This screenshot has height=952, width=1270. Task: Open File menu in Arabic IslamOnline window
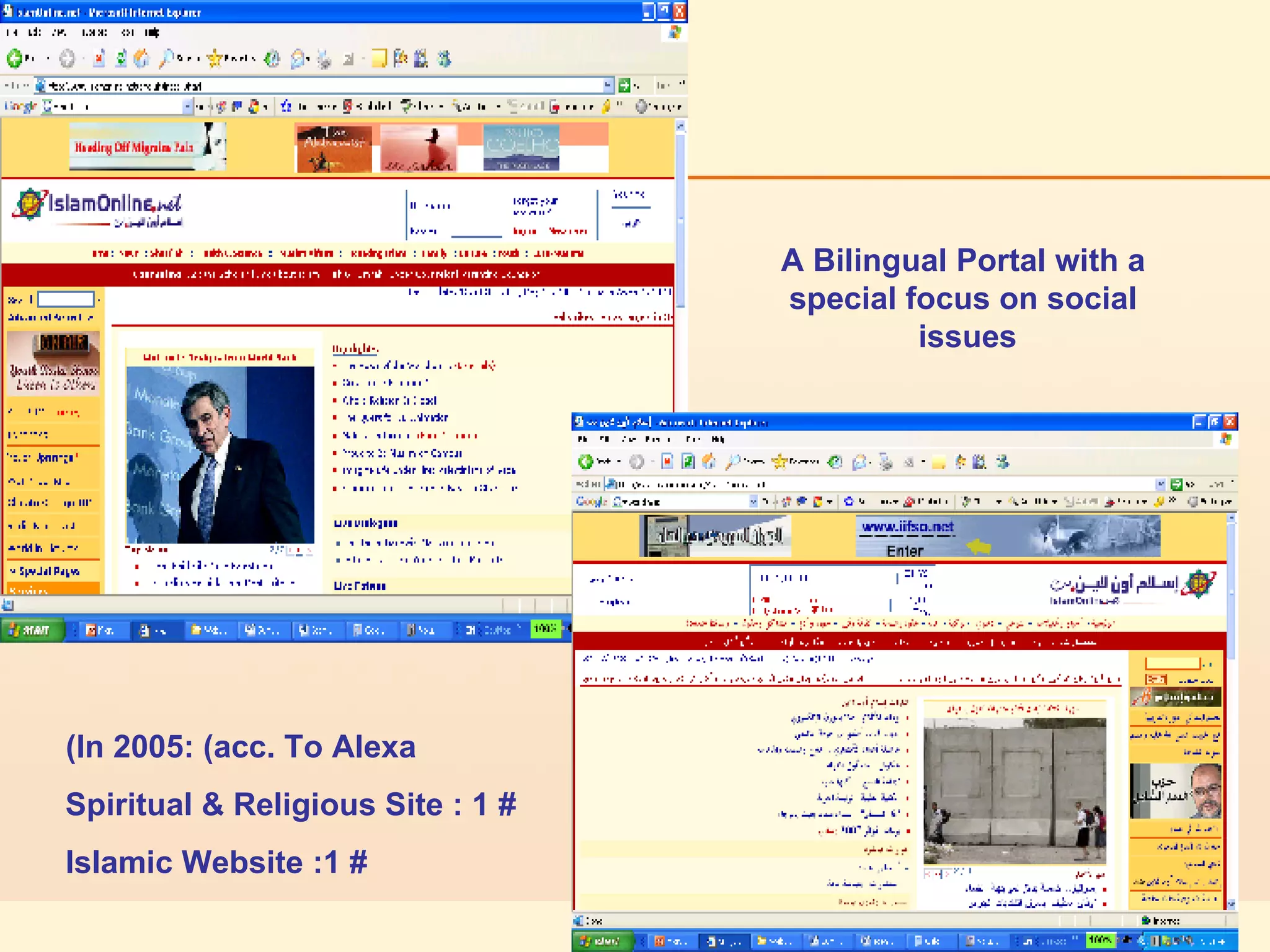(x=583, y=439)
